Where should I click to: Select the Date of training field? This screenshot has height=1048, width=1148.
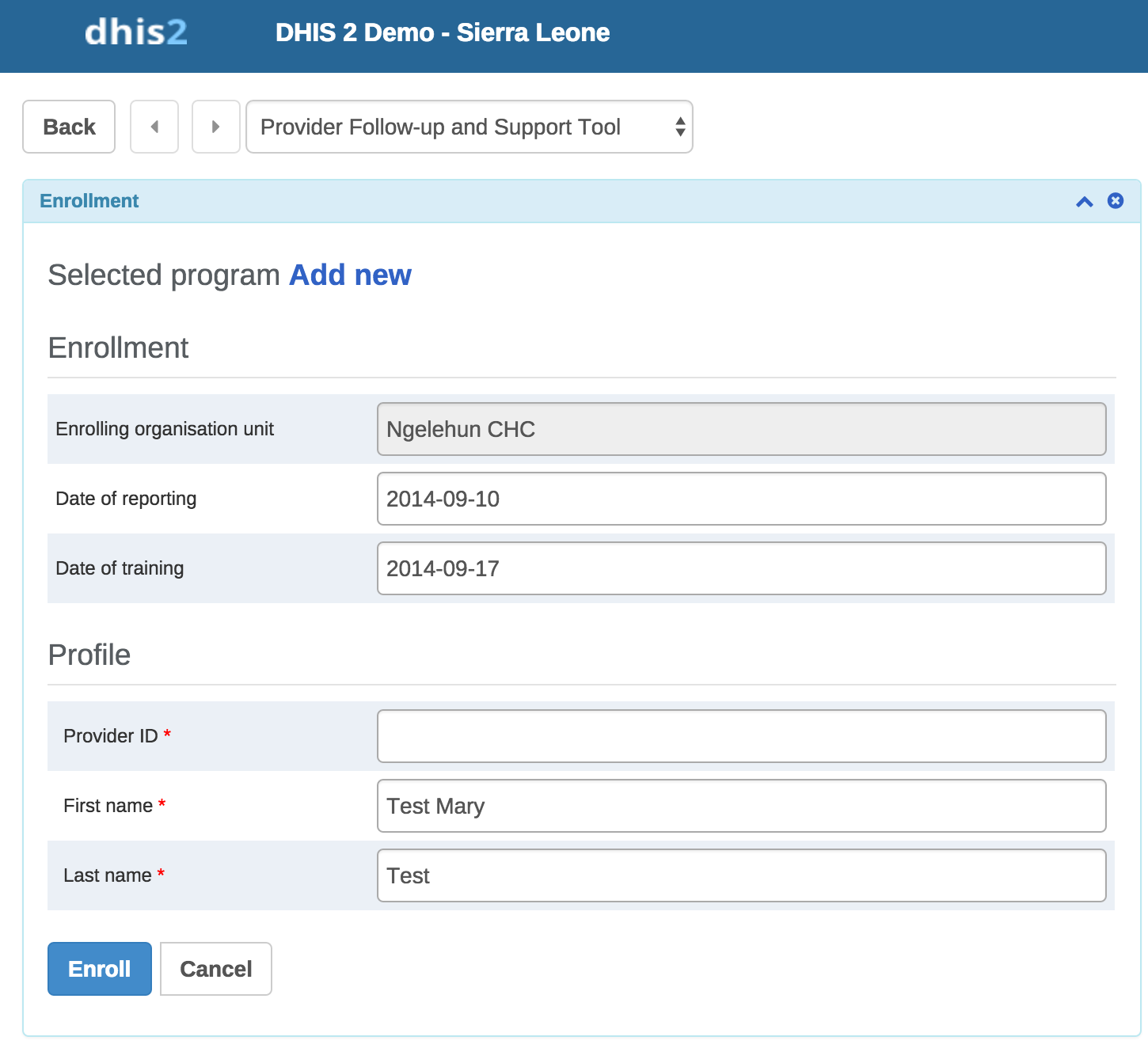[741, 568]
